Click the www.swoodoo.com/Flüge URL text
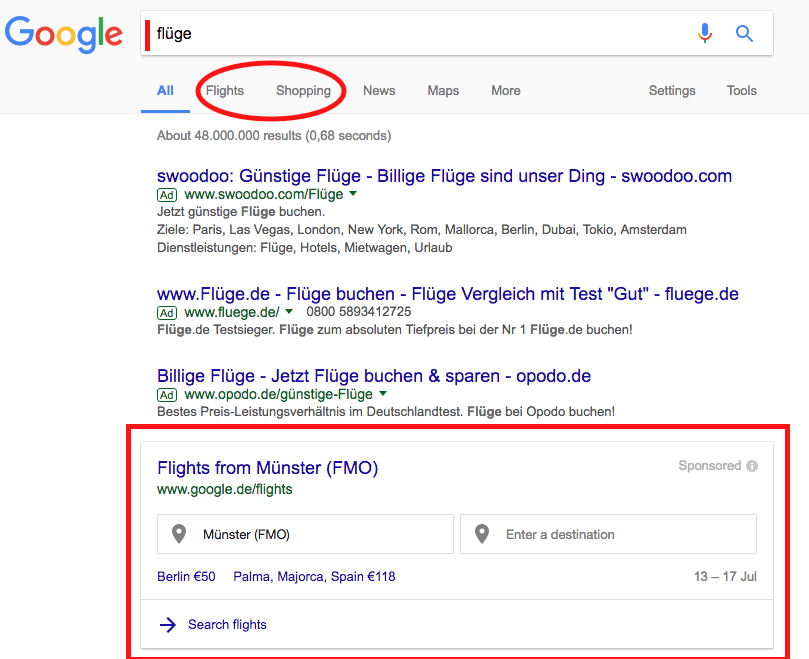 click(264, 195)
